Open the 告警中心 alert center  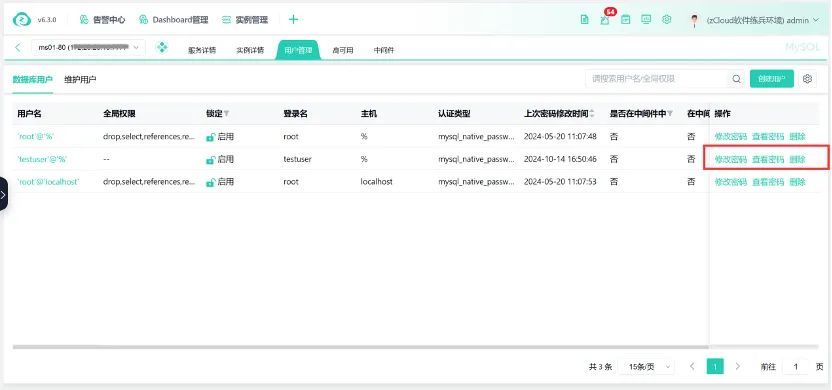(102, 20)
